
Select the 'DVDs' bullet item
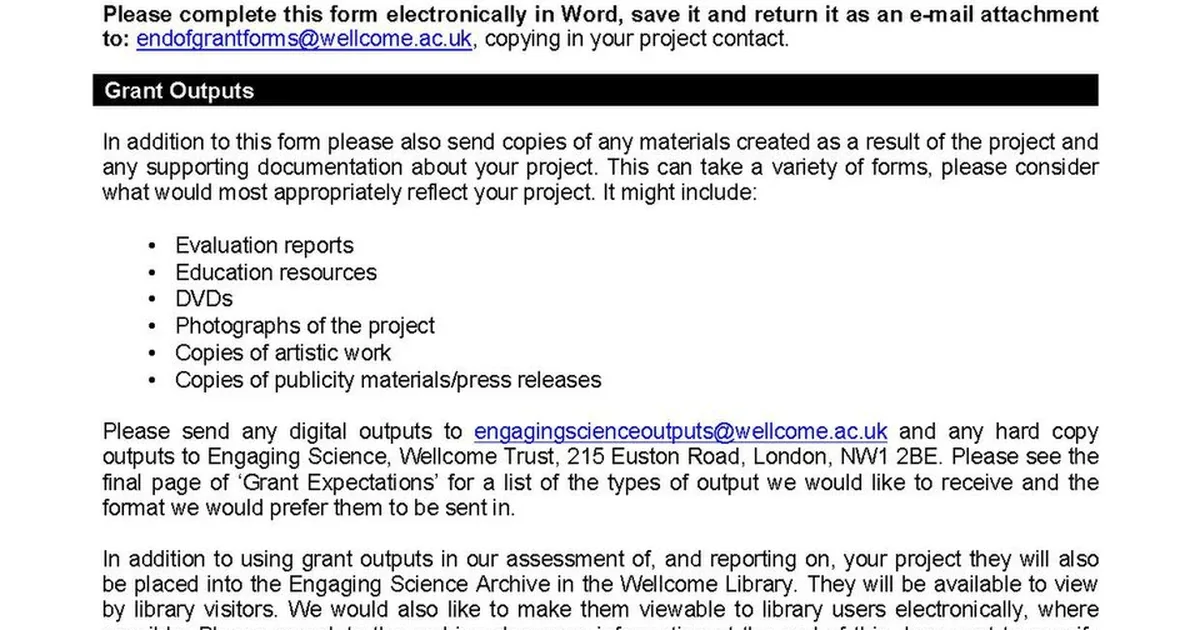point(204,298)
